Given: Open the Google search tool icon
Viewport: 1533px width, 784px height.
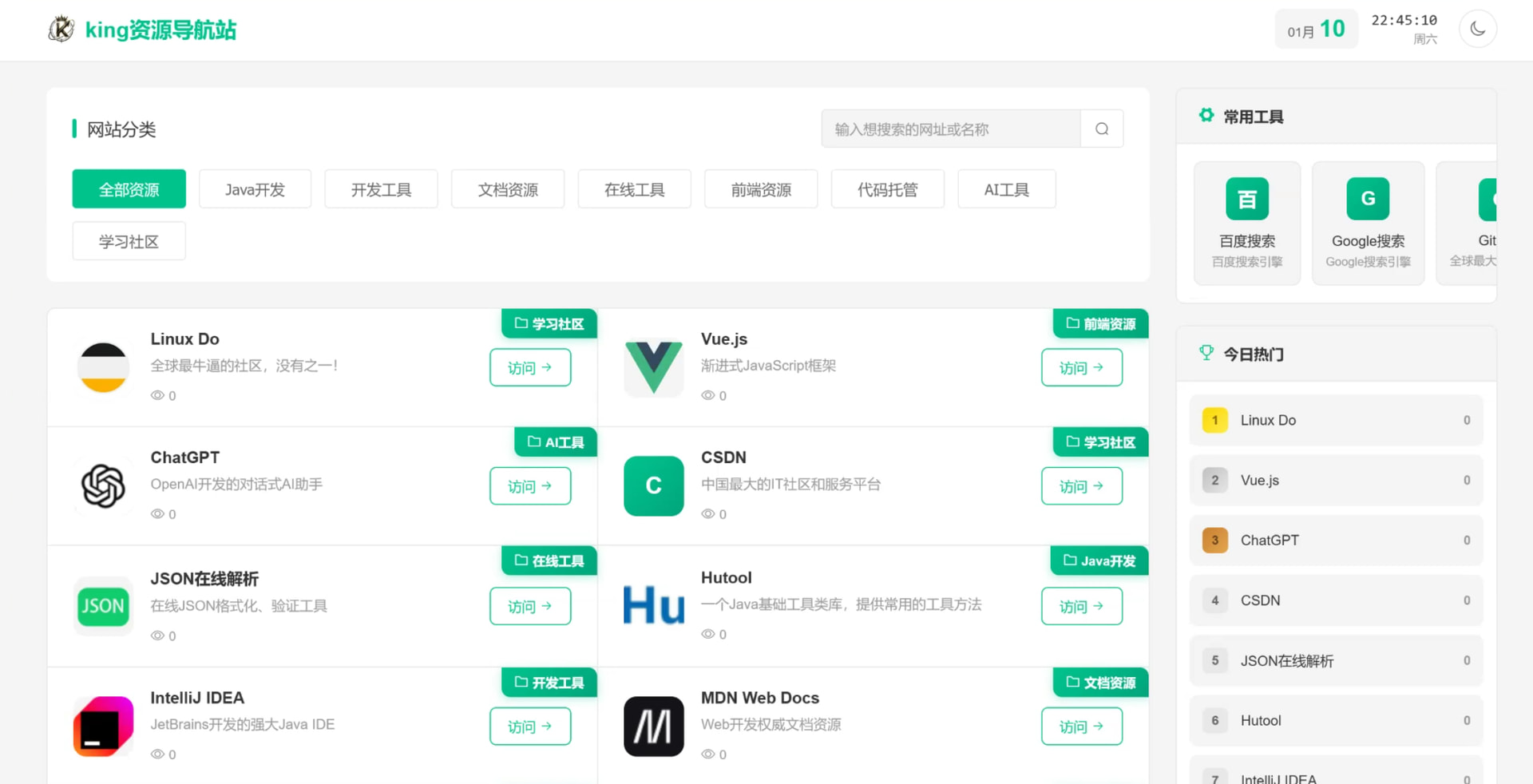Looking at the screenshot, I should (1368, 198).
